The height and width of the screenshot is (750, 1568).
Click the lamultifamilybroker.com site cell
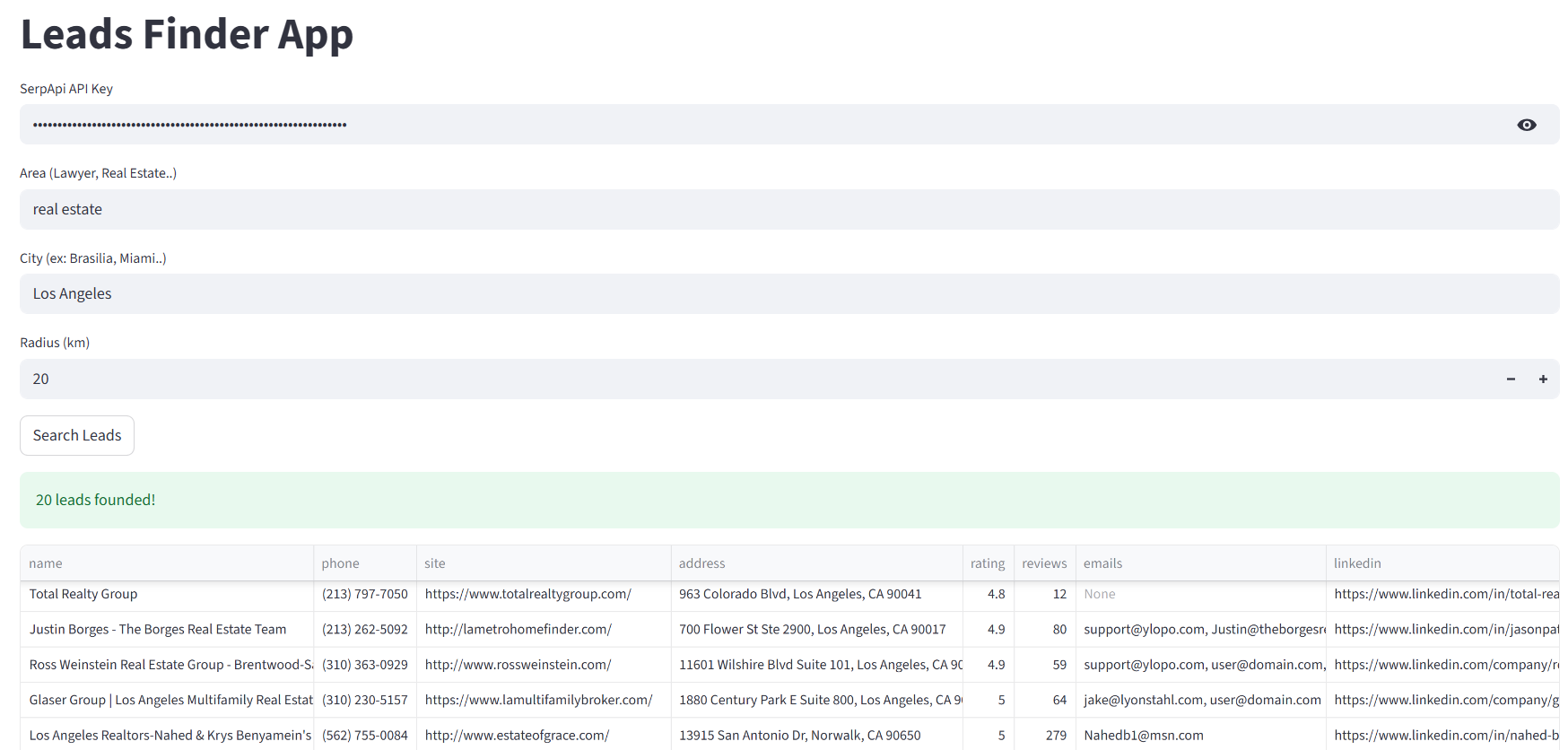544,700
